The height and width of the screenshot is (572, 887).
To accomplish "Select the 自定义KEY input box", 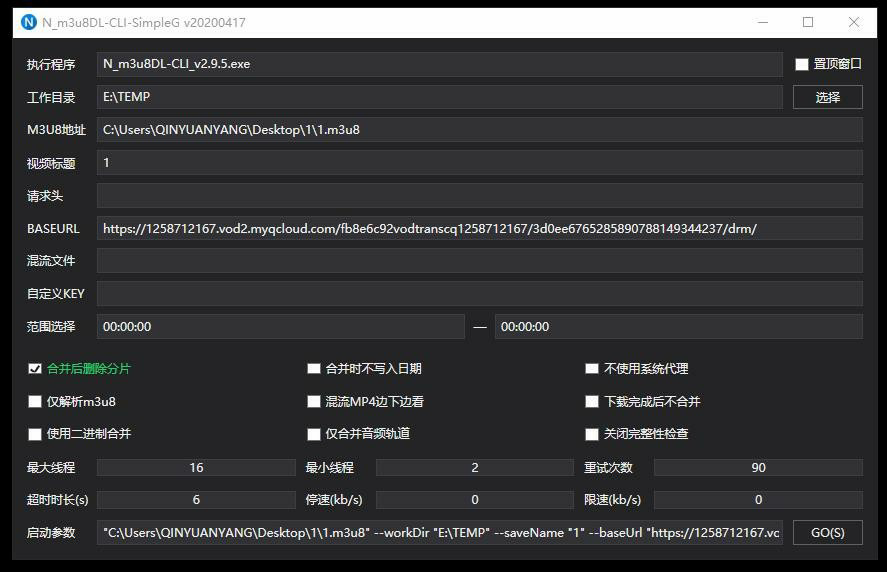I will pyautogui.click(x=479, y=294).
